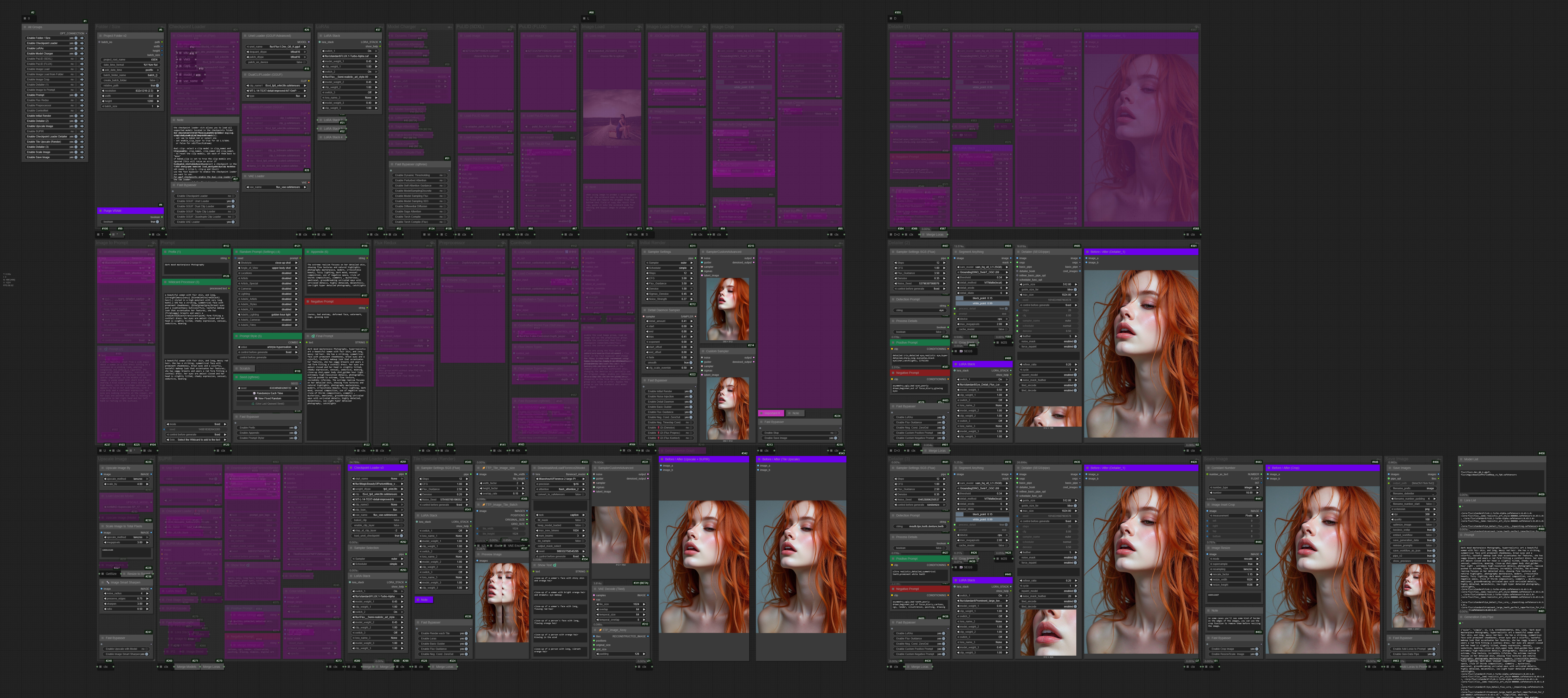Increase the Steps value in Sampler Settings

click(692, 274)
